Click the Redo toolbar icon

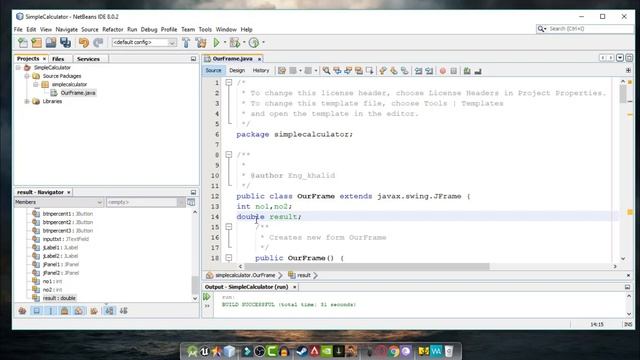(x=98, y=42)
